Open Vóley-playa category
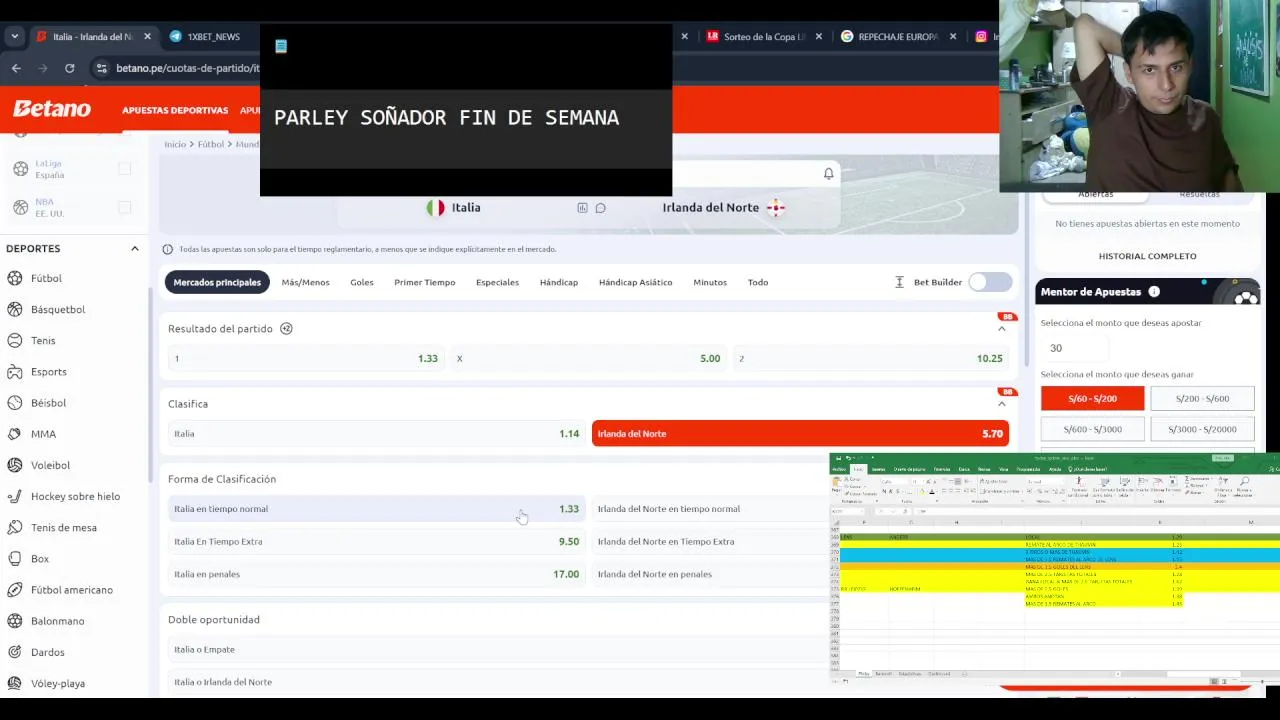This screenshot has width=1280, height=720. click(x=58, y=683)
